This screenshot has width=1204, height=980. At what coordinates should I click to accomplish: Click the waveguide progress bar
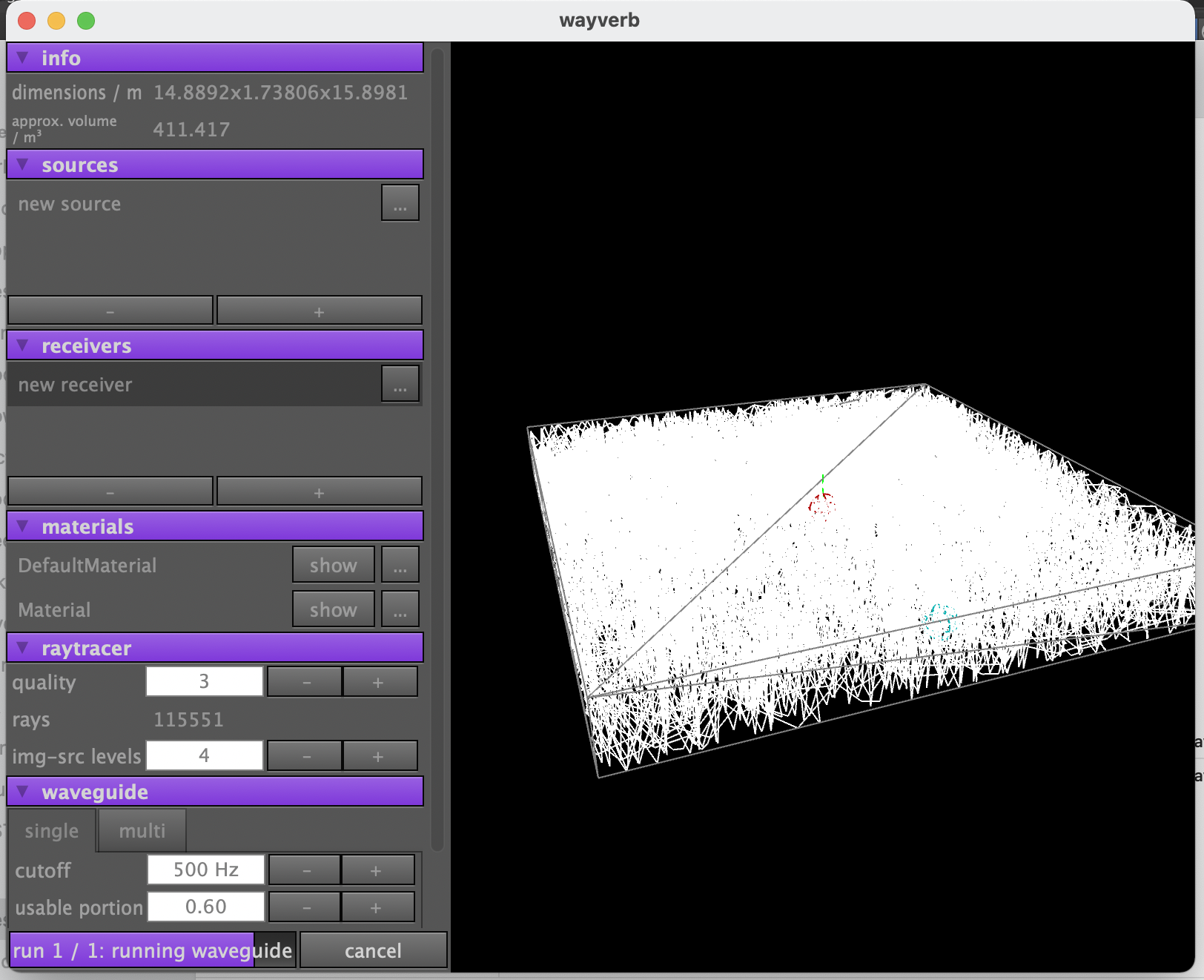coord(152,950)
